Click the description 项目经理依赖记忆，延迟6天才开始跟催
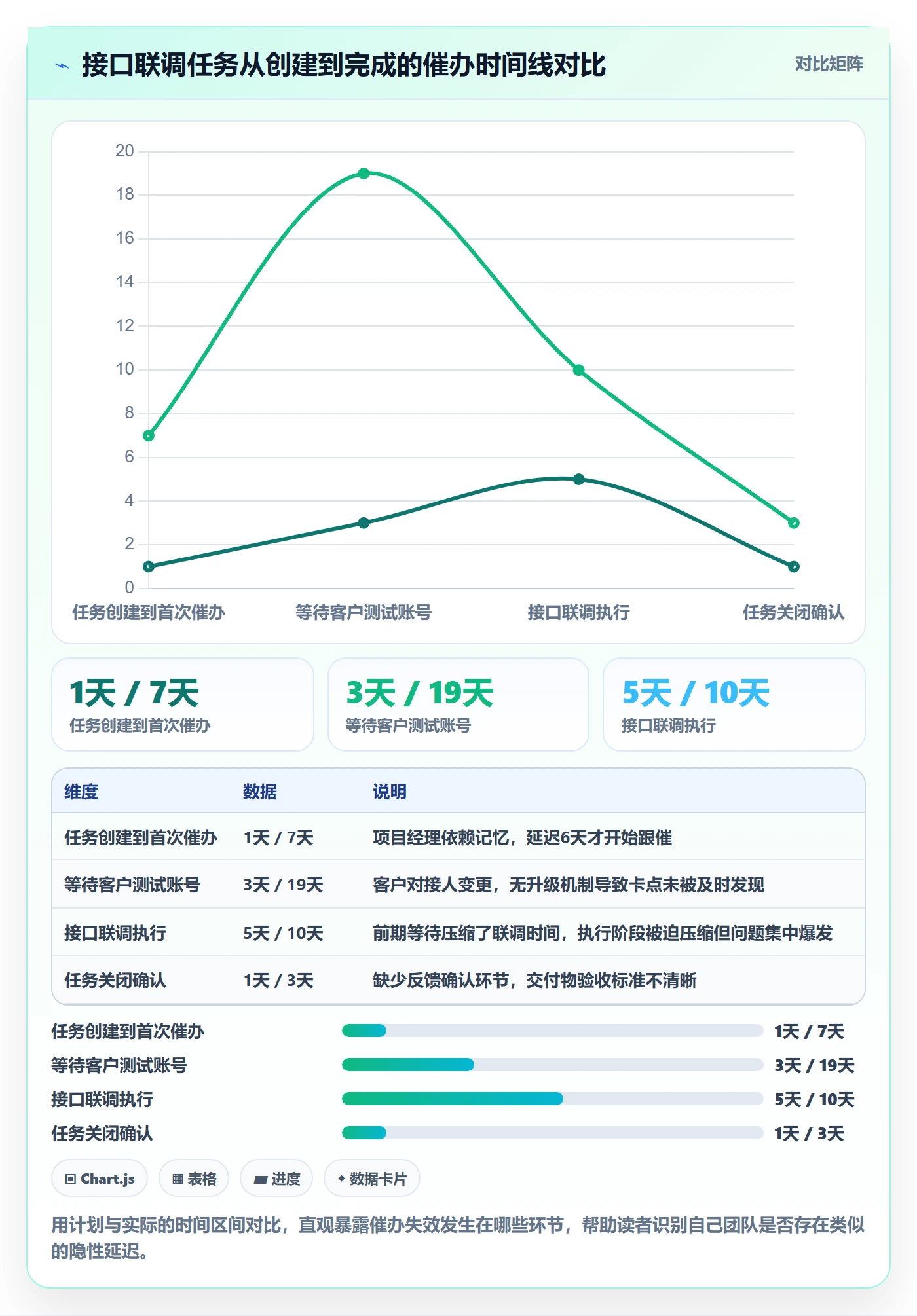The width and height of the screenshot is (917, 1316). pyautogui.click(x=522, y=837)
